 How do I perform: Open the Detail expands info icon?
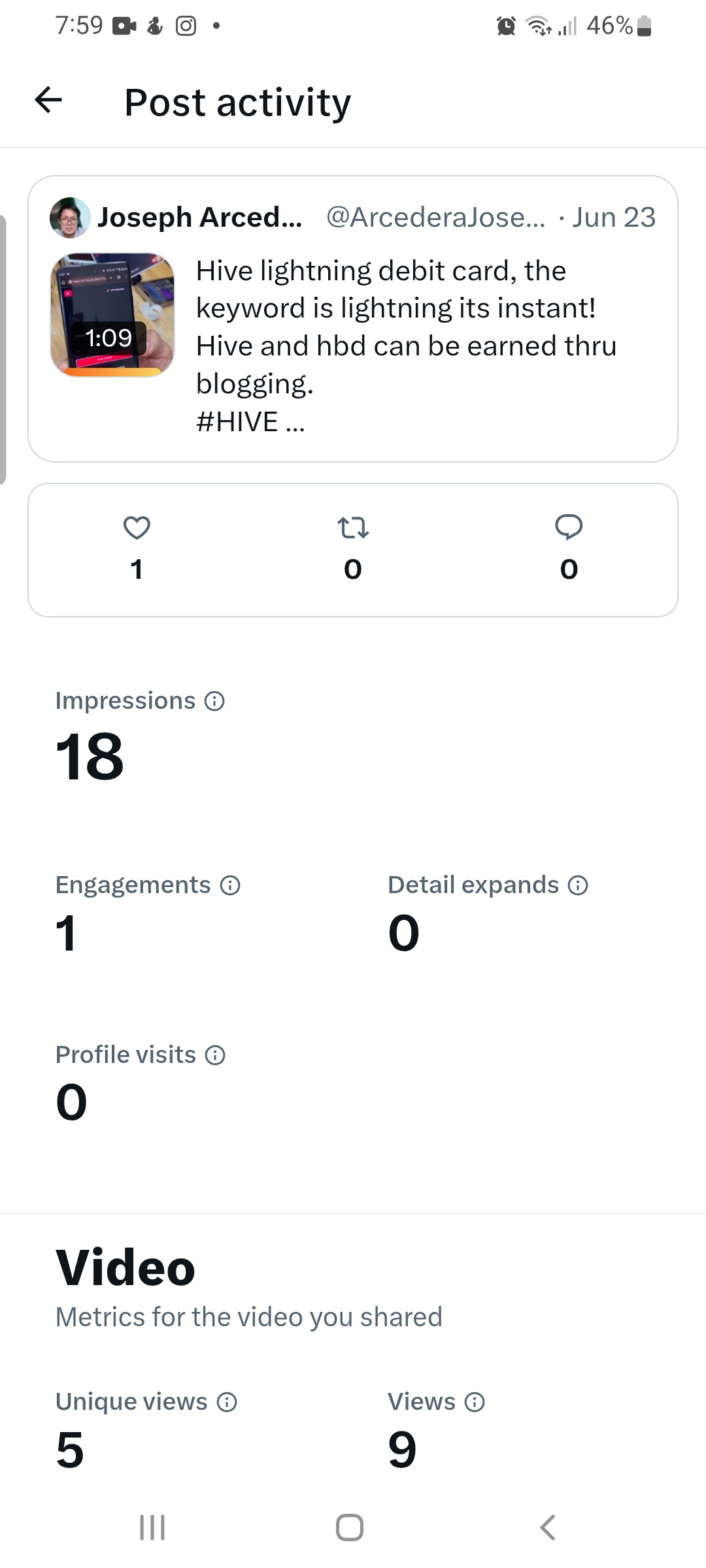578,885
